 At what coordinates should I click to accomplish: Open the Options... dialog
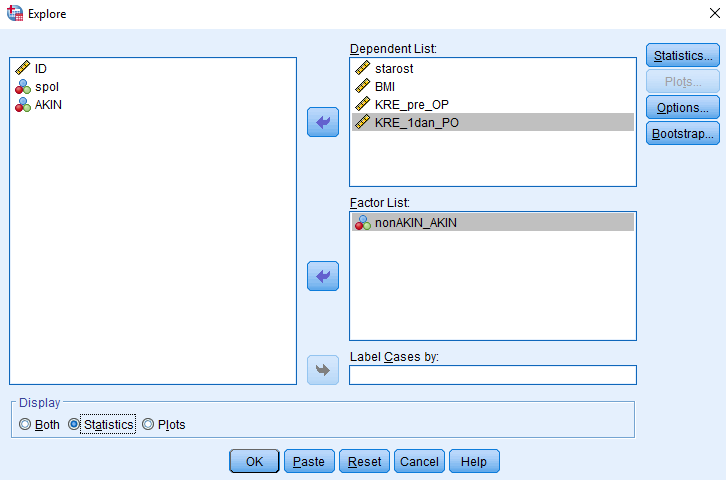683,107
